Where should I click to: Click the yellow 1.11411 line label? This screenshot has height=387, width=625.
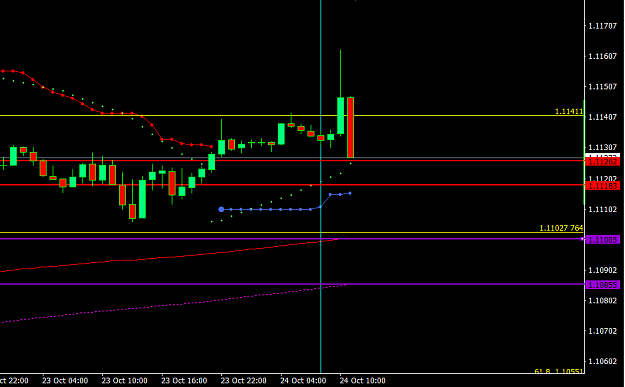[569, 112]
